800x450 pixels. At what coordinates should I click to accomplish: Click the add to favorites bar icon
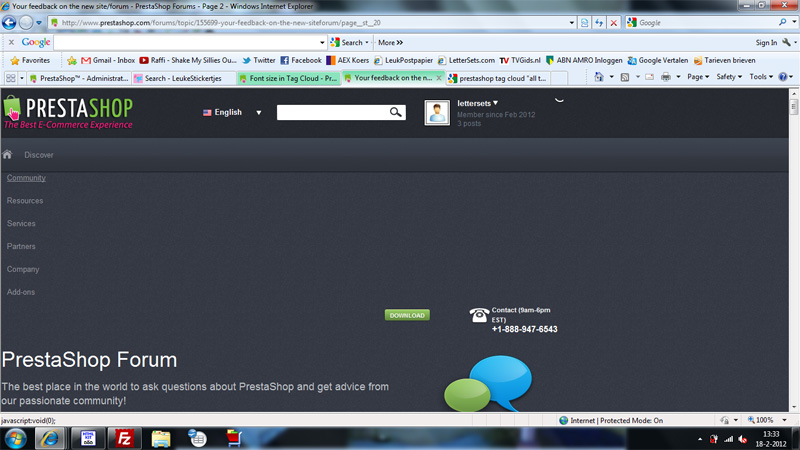coord(72,61)
